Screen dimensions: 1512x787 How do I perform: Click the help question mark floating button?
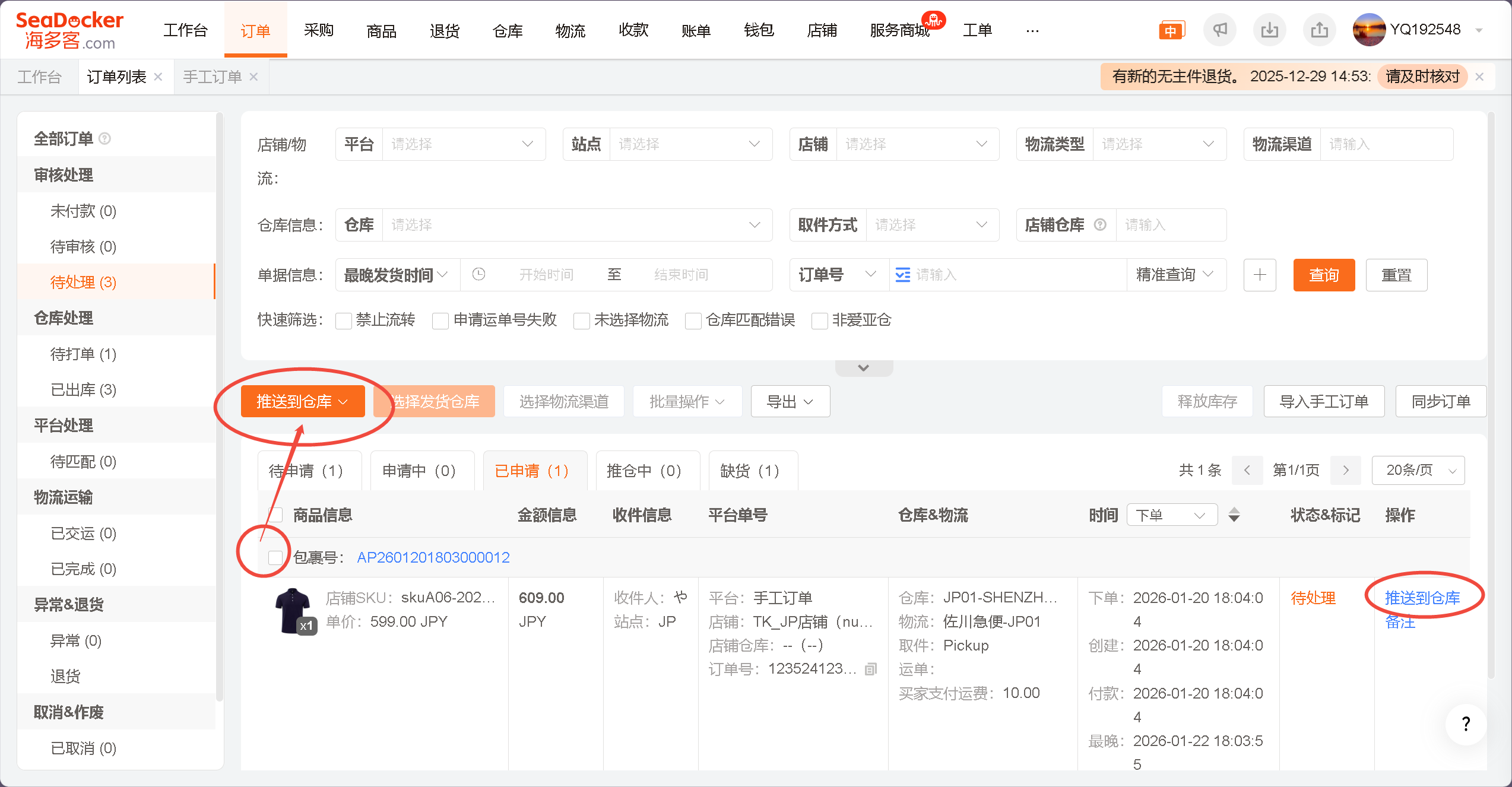1466,723
